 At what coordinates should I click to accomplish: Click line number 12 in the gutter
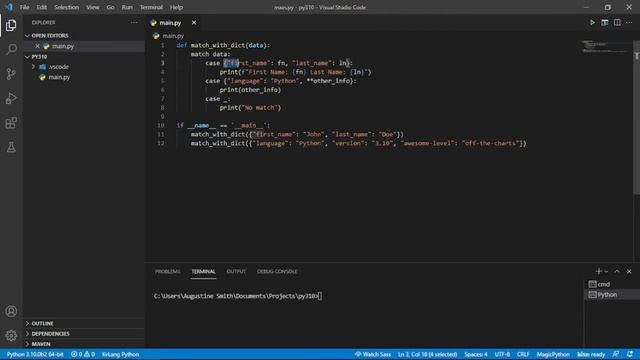(161, 143)
